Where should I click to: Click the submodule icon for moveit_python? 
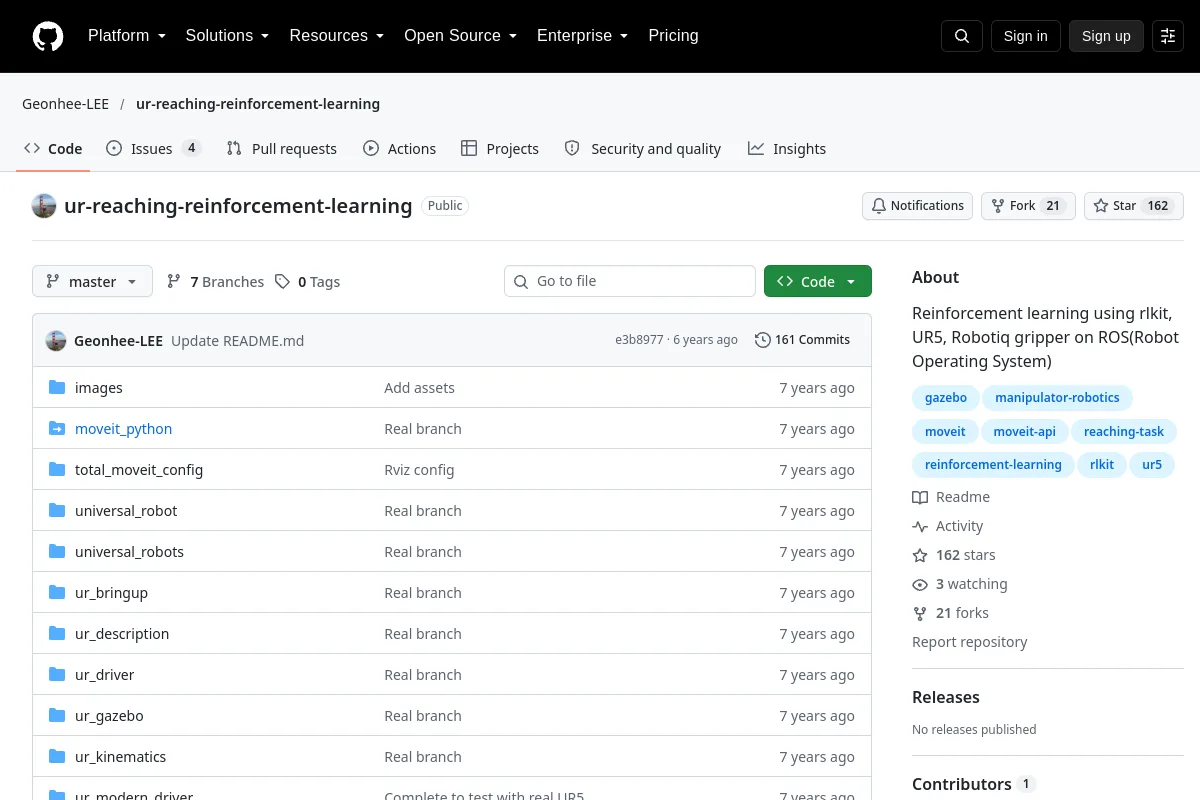coord(57,429)
